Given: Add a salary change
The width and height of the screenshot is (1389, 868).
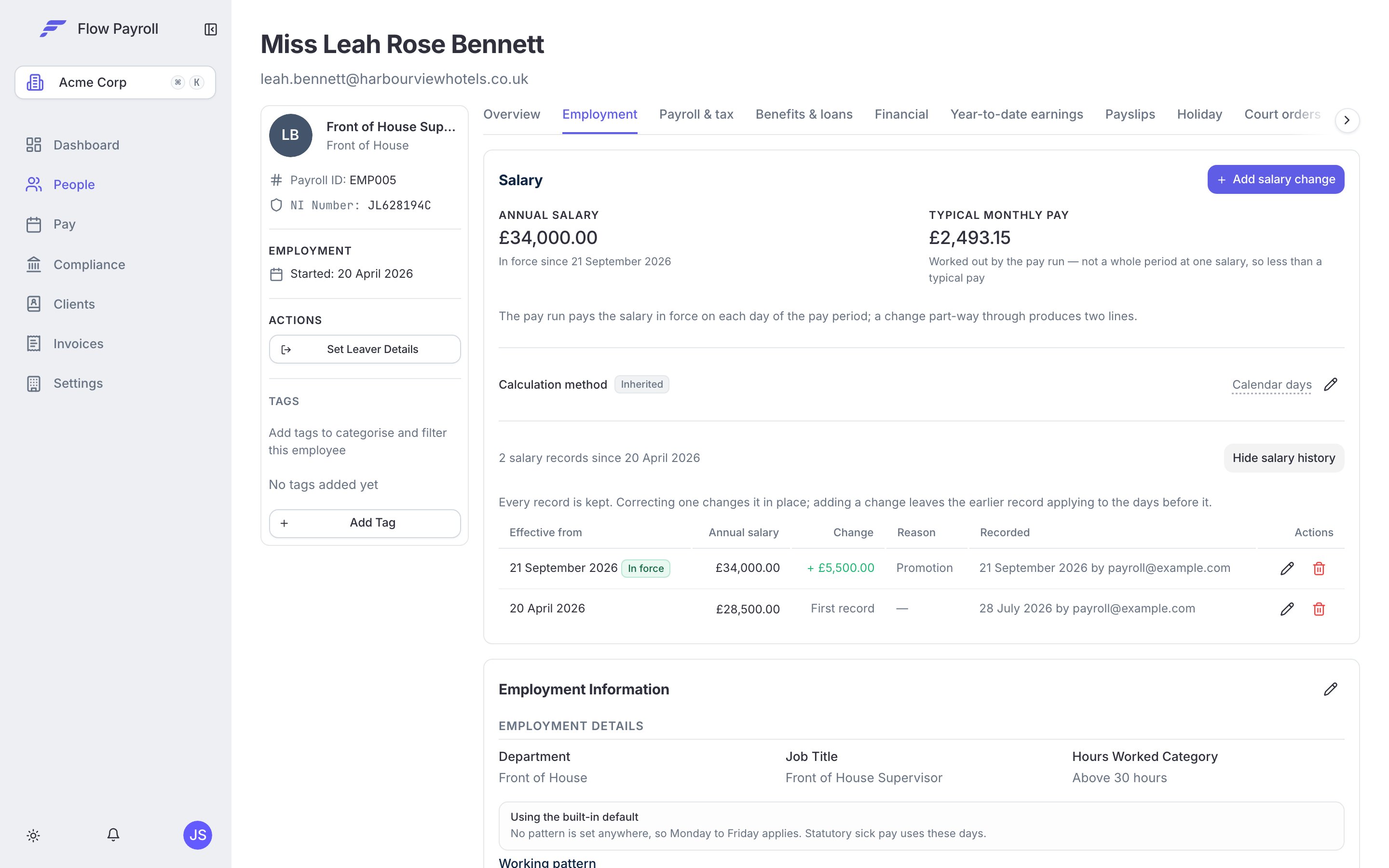Looking at the screenshot, I should point(1275,179).
